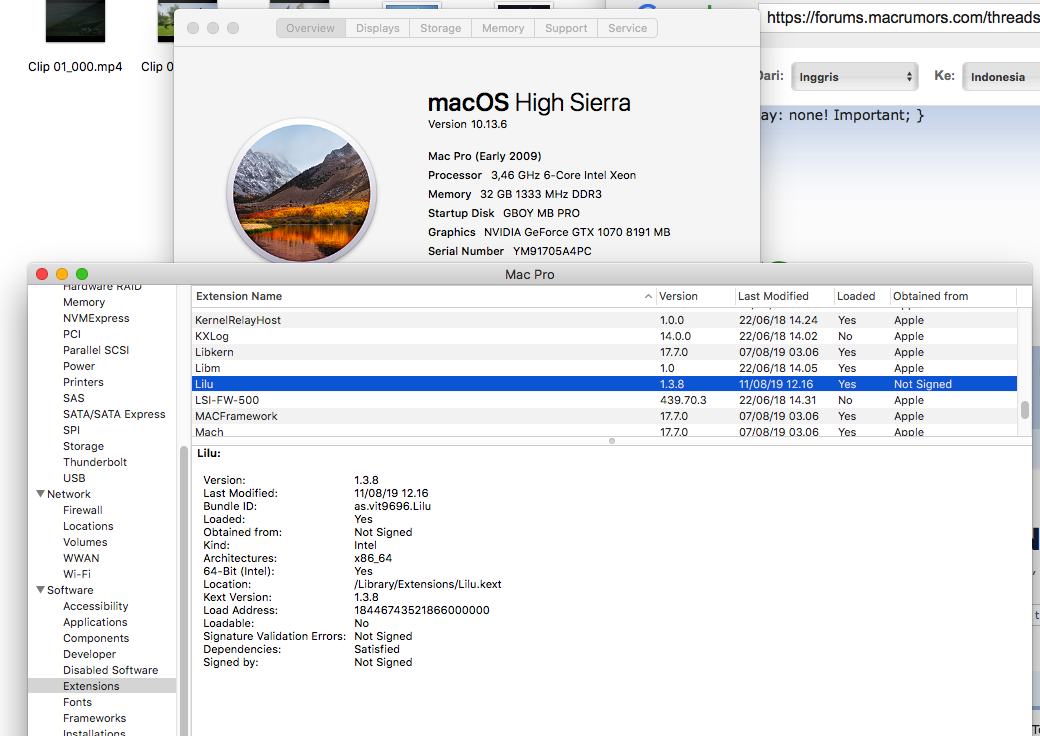Select the Clip 01_000.mp4 thumbnail
The height and width of the screenshot is (736, 1040).
[75, 21]
